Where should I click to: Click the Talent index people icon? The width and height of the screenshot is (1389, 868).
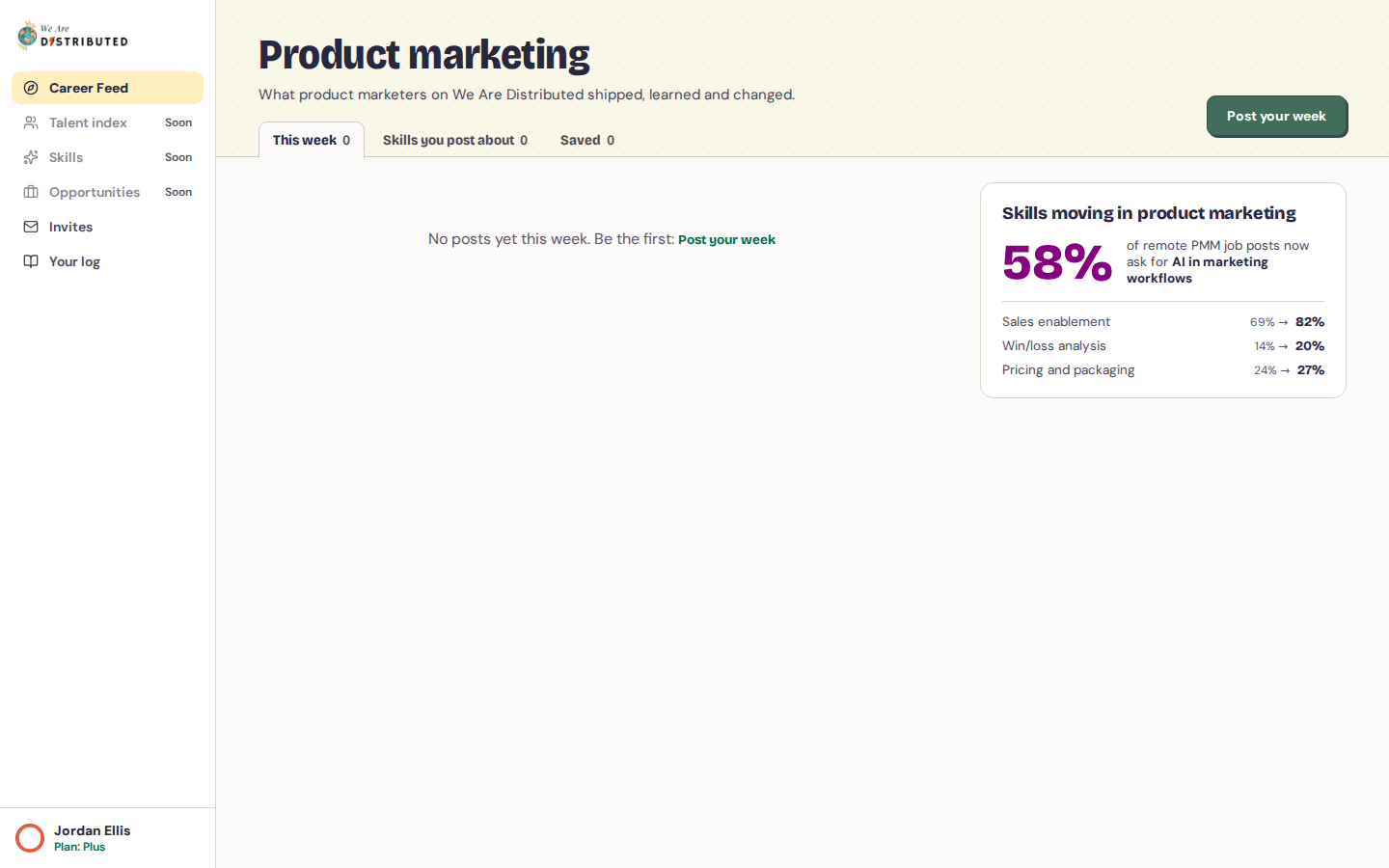pos(31,122)
